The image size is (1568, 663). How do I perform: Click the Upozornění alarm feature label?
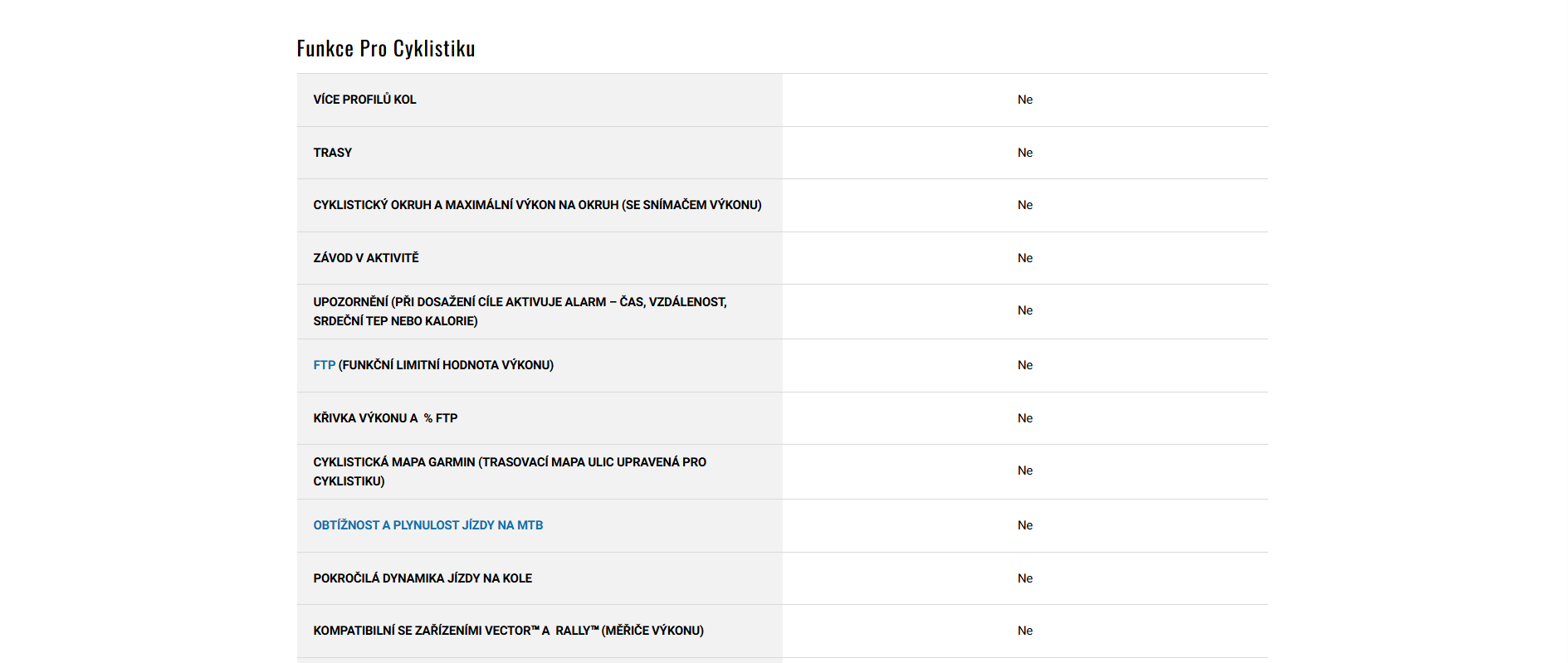pyautogui.click(x=520, y=311)
